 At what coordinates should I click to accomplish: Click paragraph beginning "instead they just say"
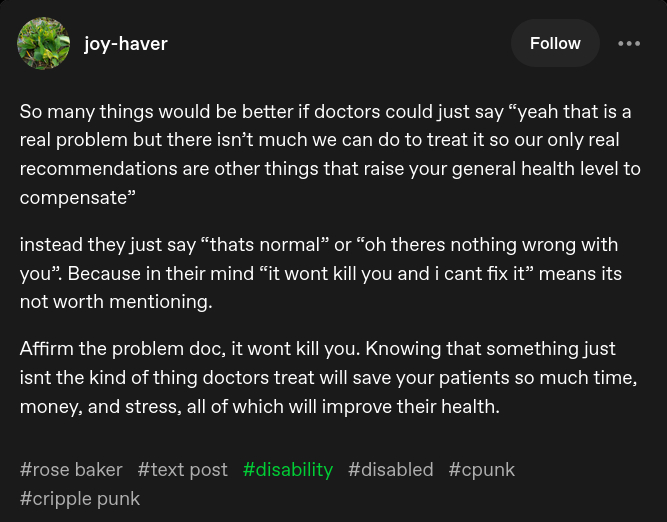[320, 273]
